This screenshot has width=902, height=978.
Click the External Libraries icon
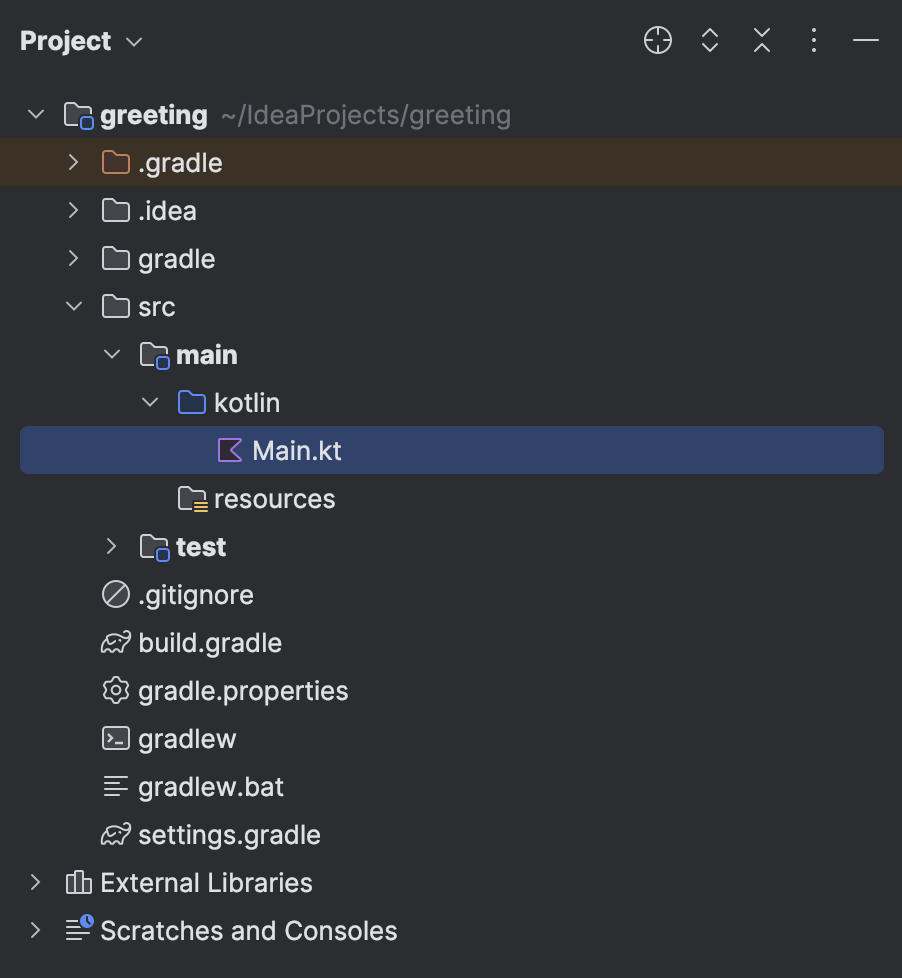pos(77,882)
